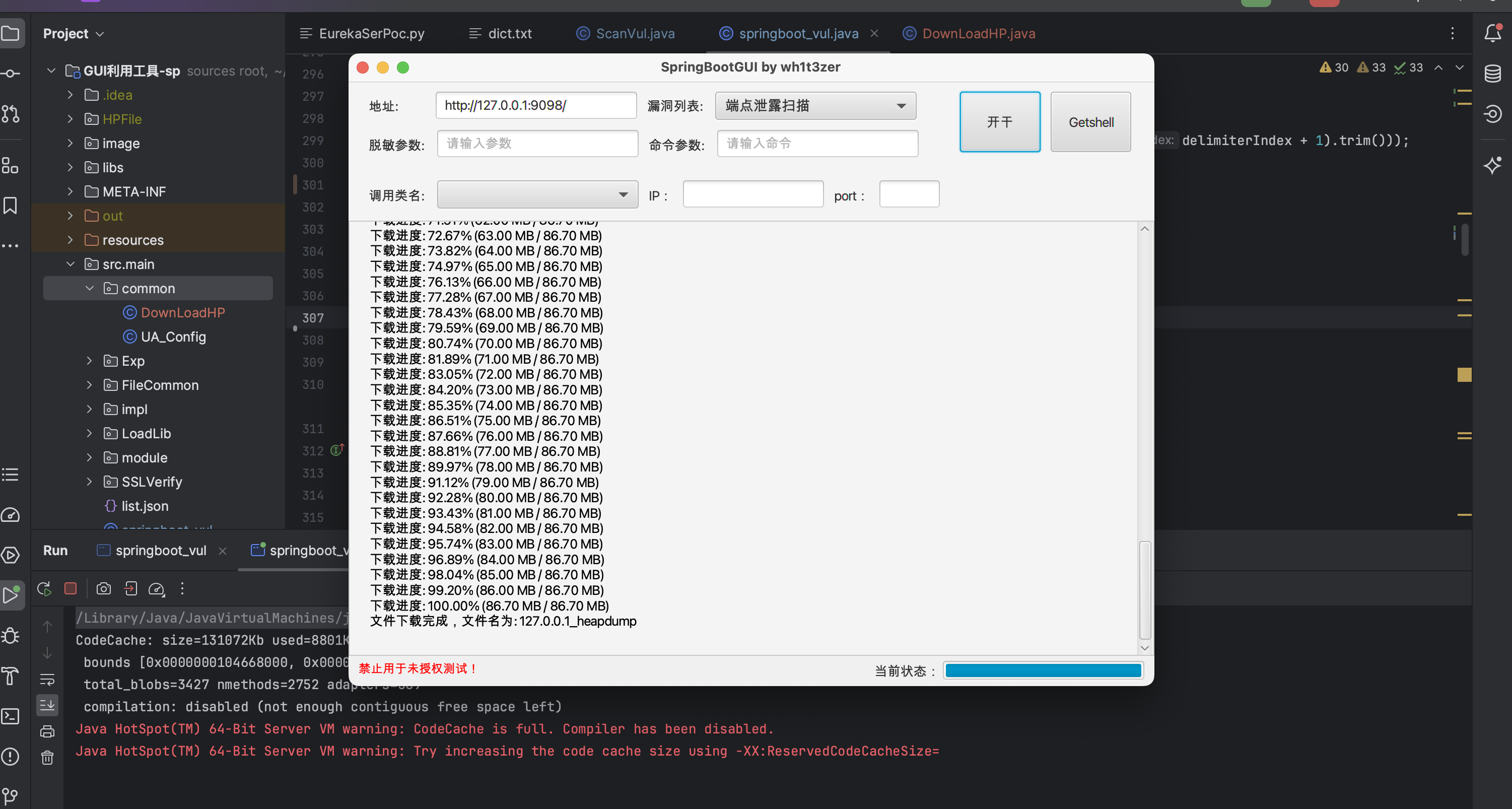1512x809 pixels.
Task: Collapse the common folder node
Action: pos(89,288)
